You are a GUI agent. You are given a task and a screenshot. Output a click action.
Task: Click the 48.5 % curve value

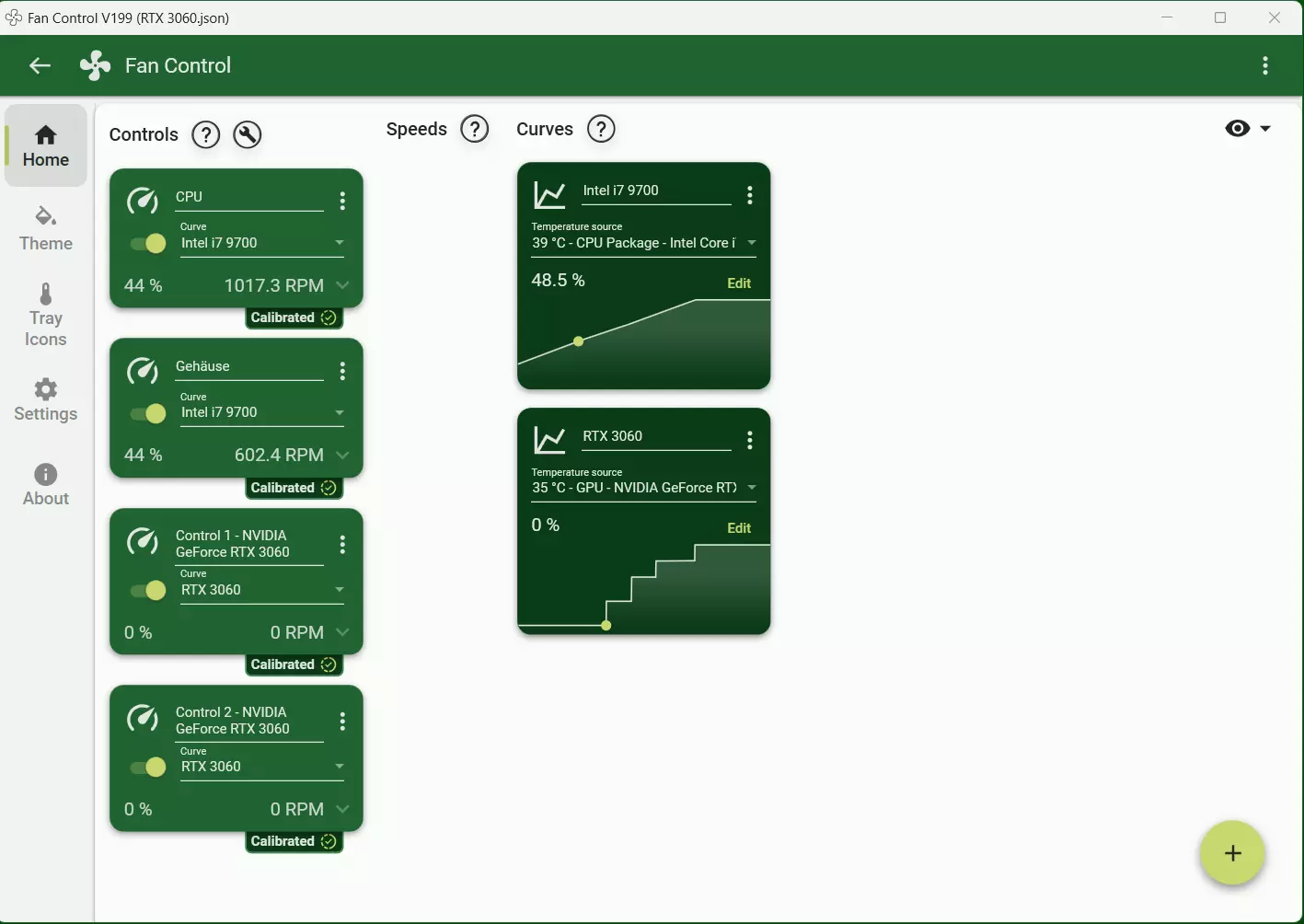pyautogui.click(x=558, y=280)
